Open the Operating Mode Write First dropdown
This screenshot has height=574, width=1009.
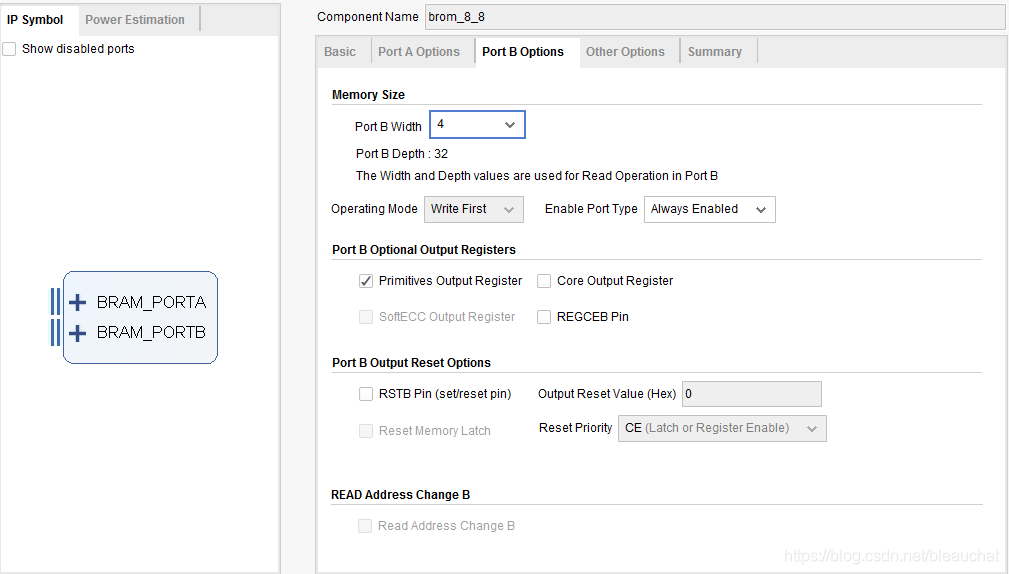coord(474,209)
